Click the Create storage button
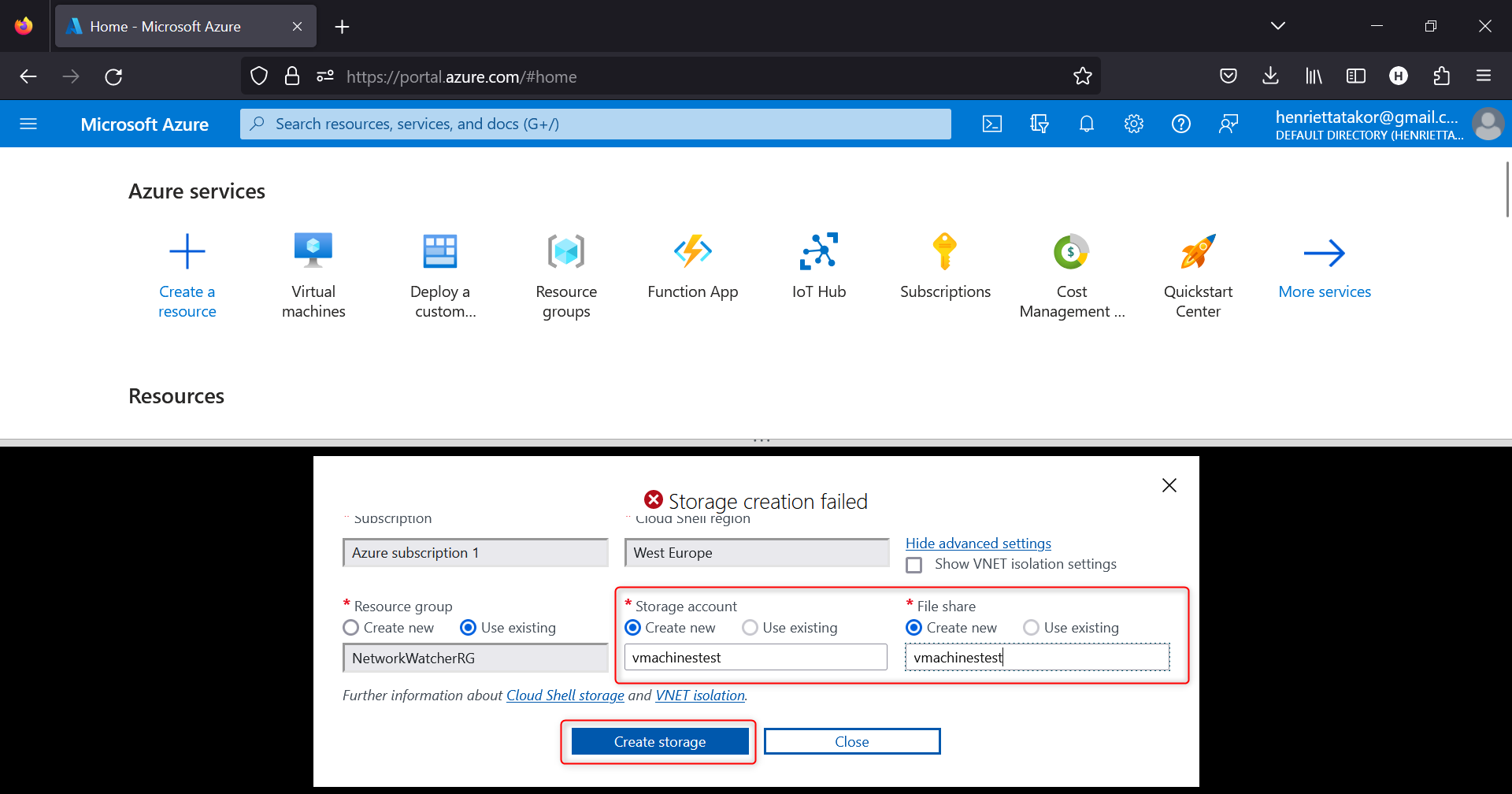The height and width of the screenshot is (794, 1512). 660,742
